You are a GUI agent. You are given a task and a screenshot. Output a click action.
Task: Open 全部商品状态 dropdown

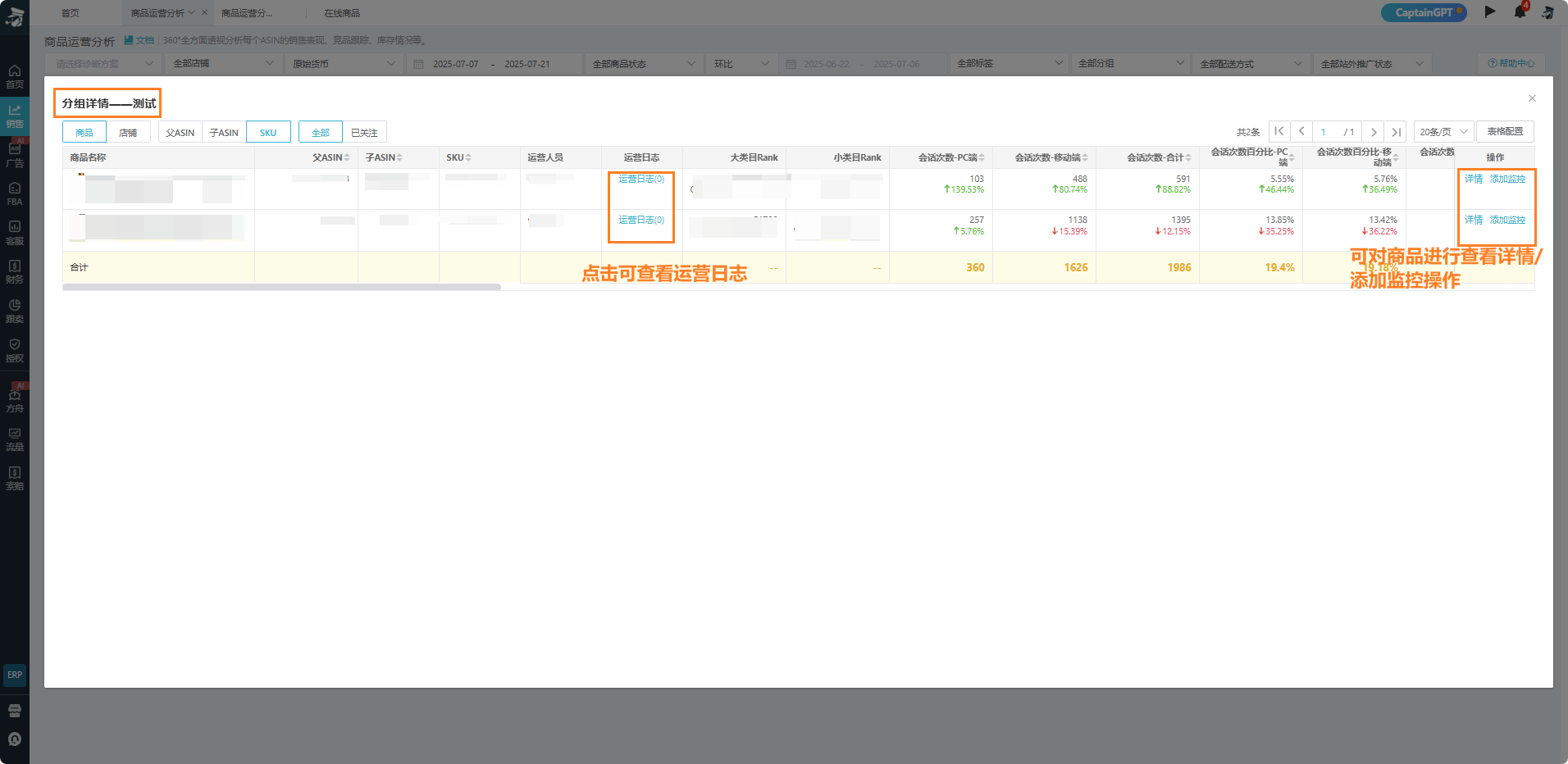tap(644, 63)
